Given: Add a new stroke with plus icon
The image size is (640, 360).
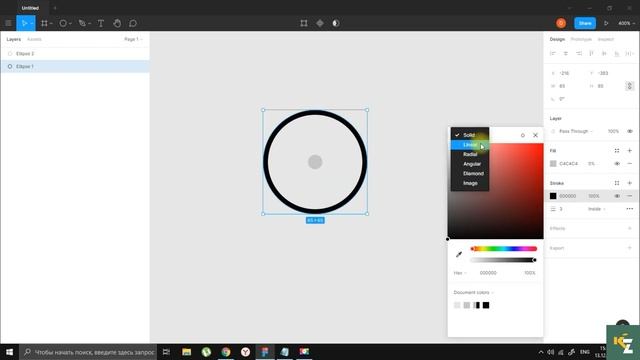Looking at the screenshot, I should point(629,183).
